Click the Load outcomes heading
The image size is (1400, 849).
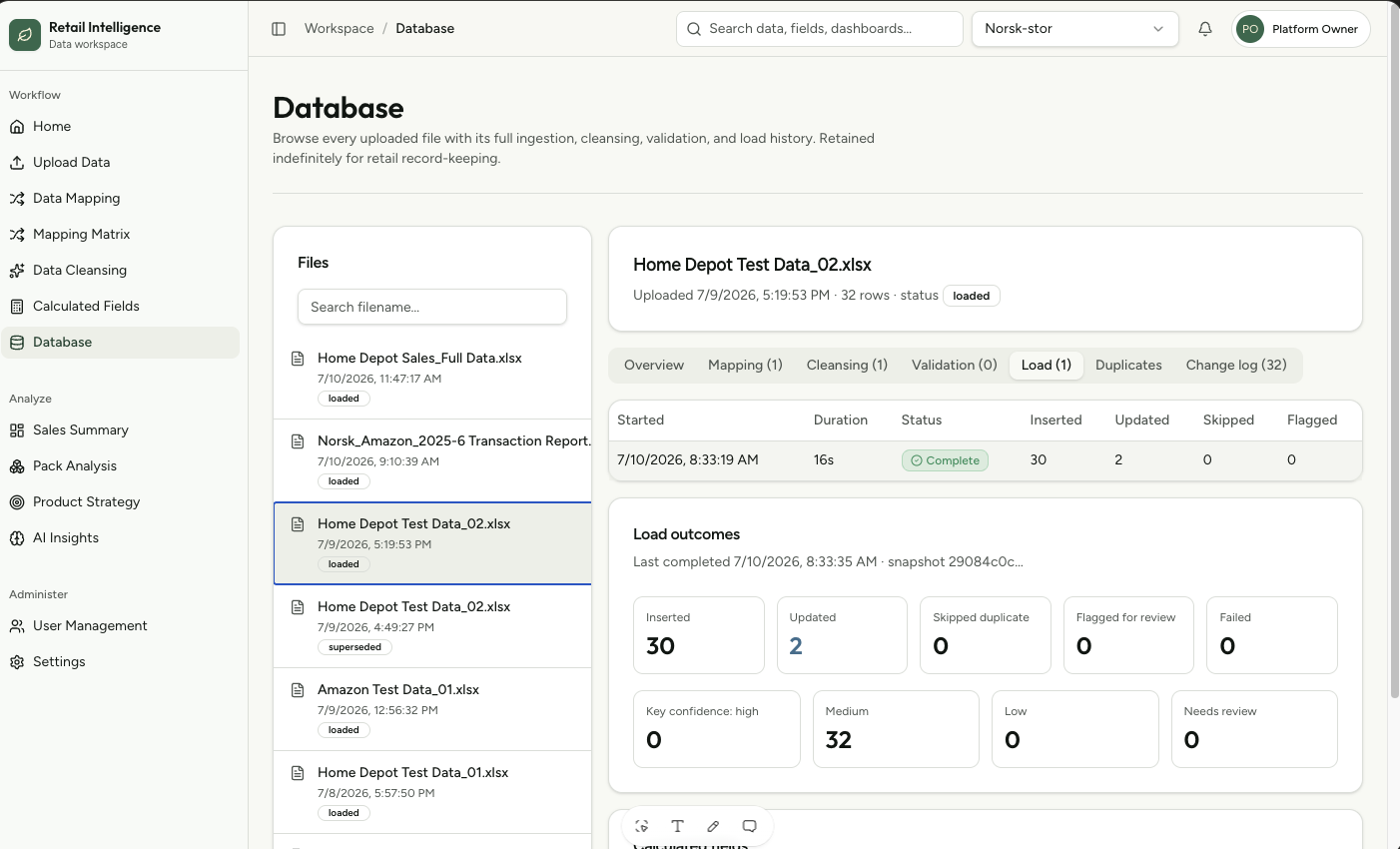pyautogui.click(x=687, y=534)
